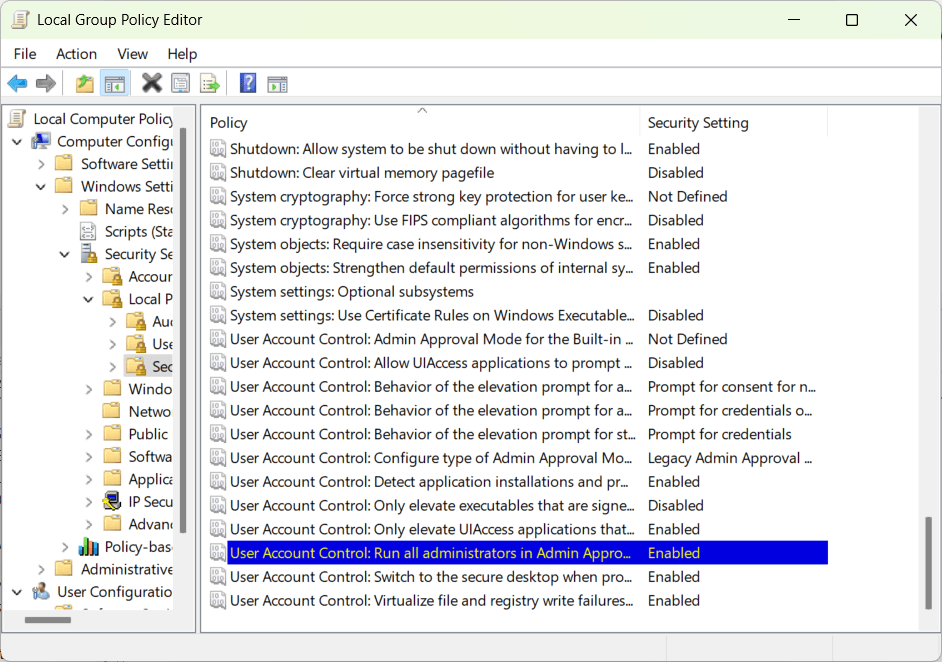Open the File menu
The height and width of the screenshot is (662, 942).
click(25, 54)
